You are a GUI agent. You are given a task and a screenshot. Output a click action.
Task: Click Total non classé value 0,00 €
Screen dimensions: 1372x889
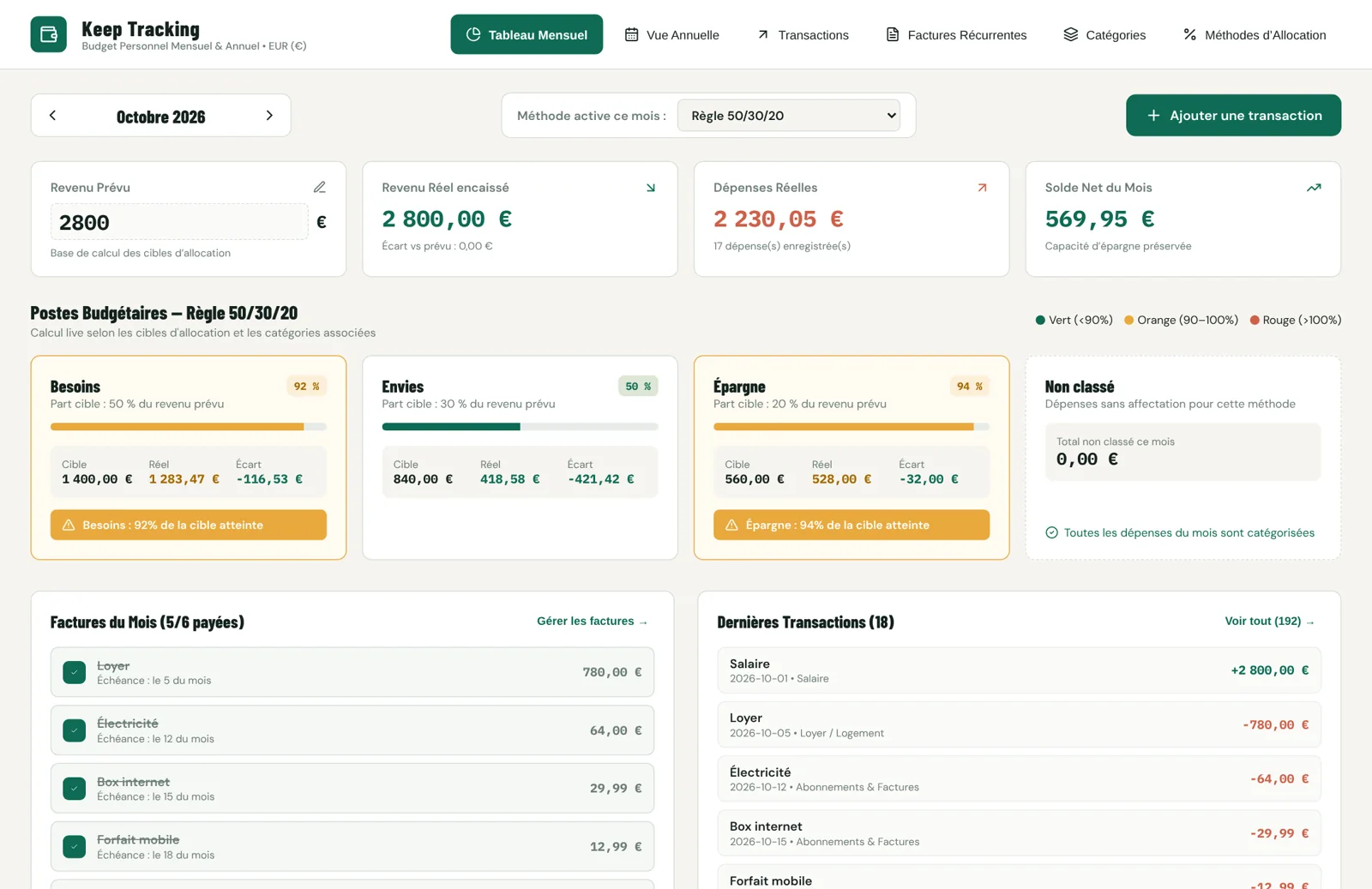pos(1087,460)
